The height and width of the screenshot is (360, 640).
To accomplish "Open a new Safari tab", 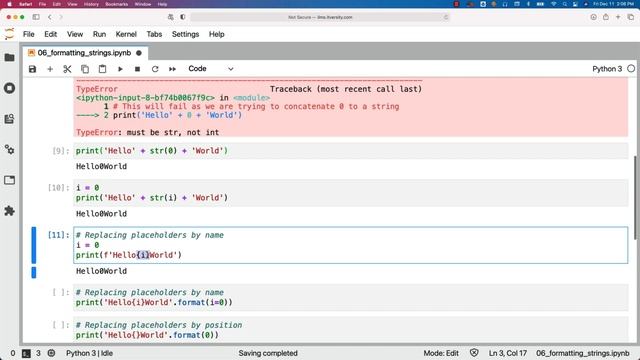I will [x=618, y=17].
